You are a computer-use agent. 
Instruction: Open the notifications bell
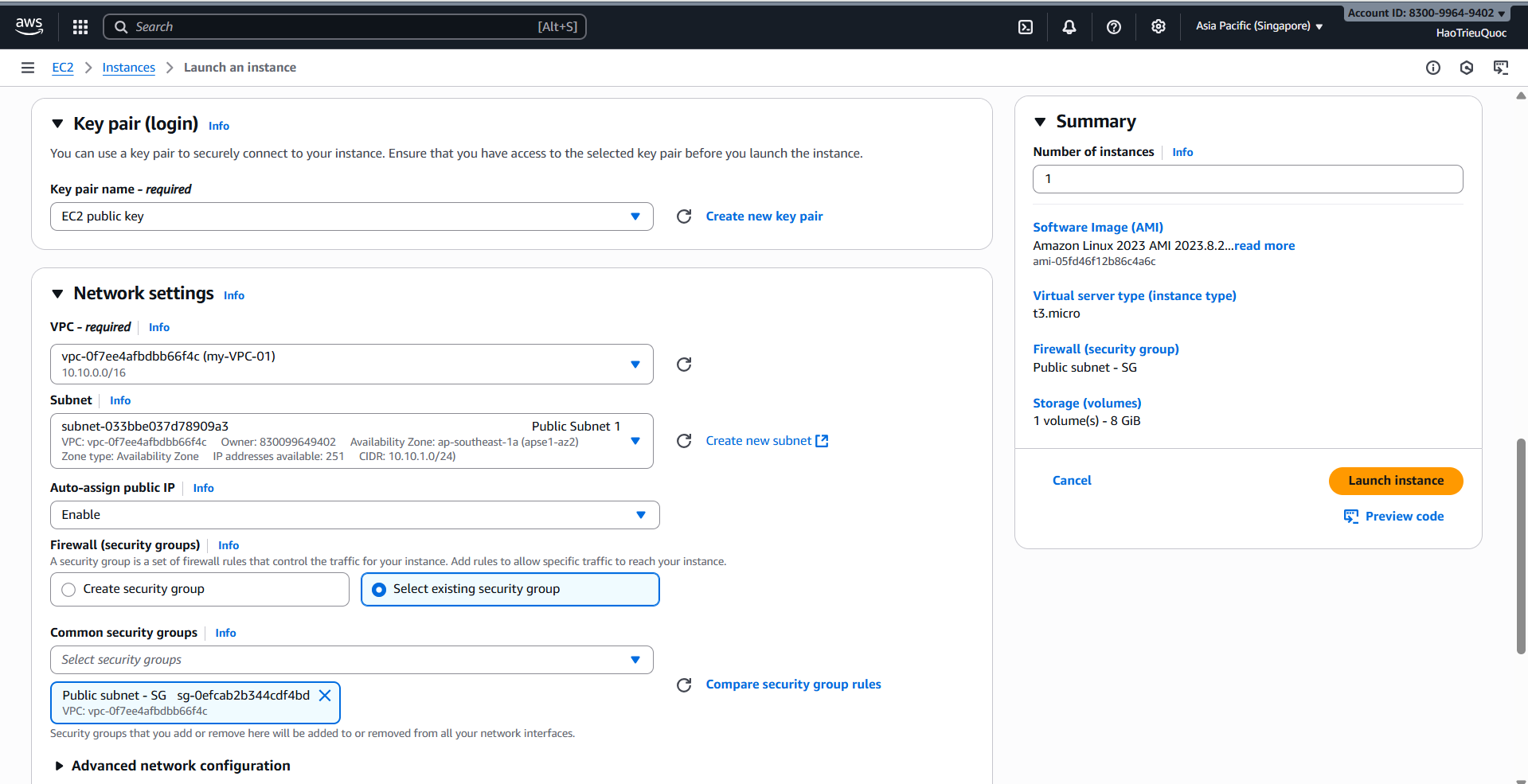click(x=1069, y=26)
